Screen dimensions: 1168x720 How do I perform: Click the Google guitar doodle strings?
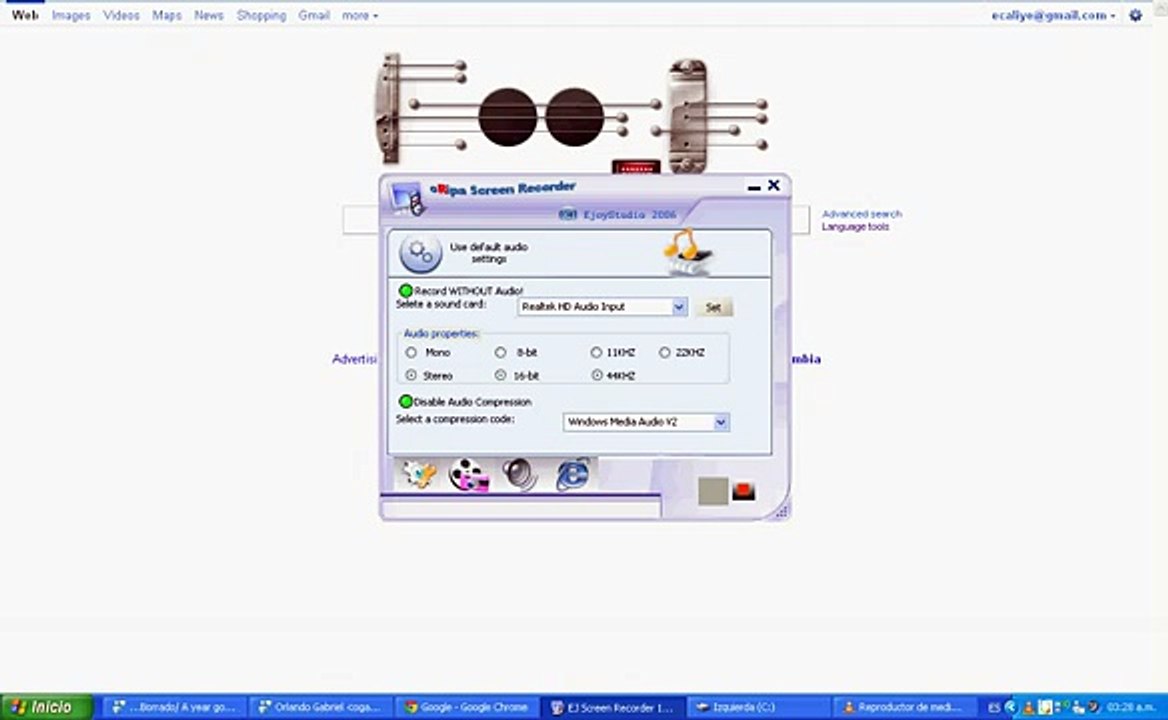click(x=571, y=112)
